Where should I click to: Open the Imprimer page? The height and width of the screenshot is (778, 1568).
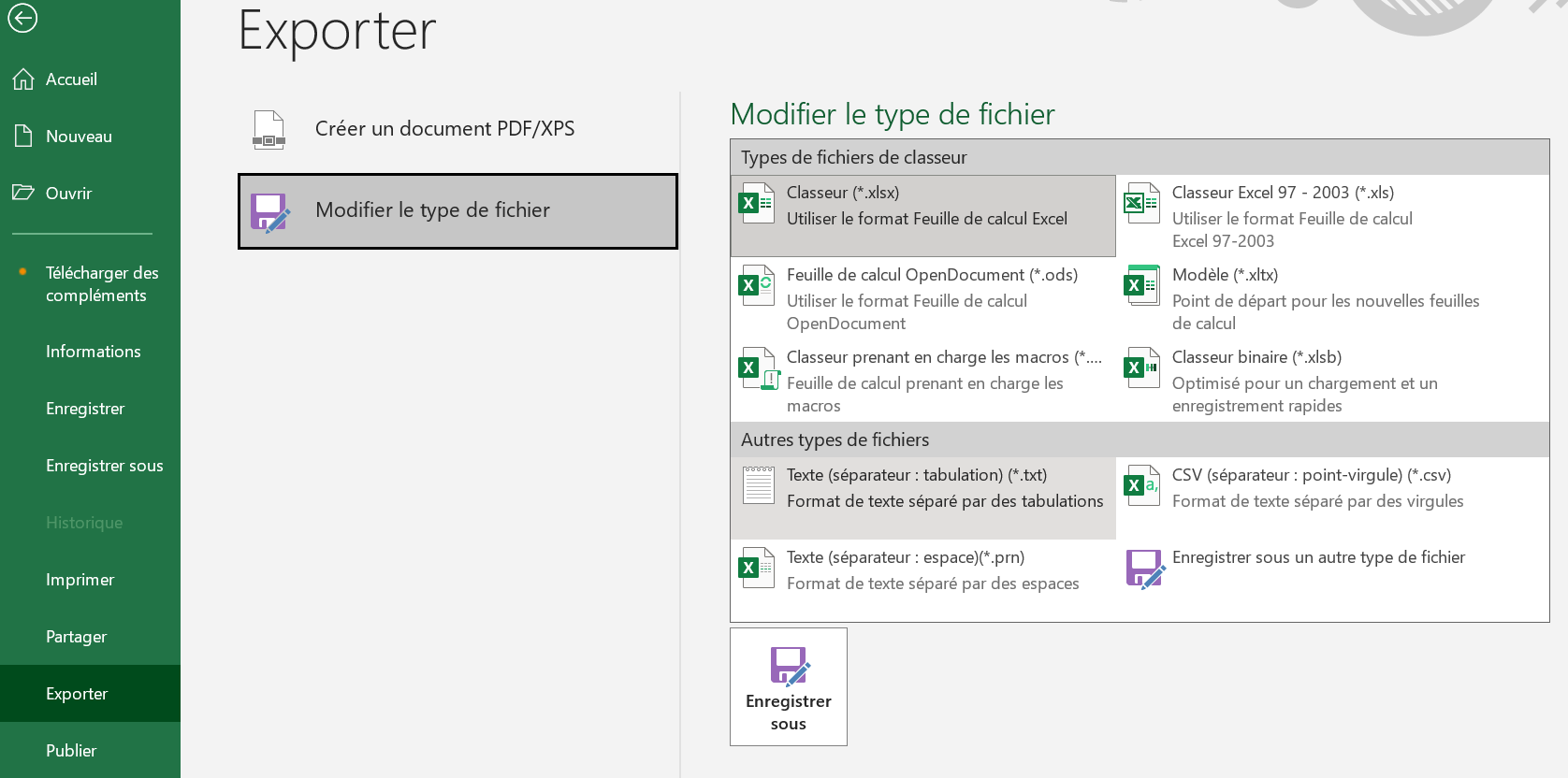coord(90,580)
